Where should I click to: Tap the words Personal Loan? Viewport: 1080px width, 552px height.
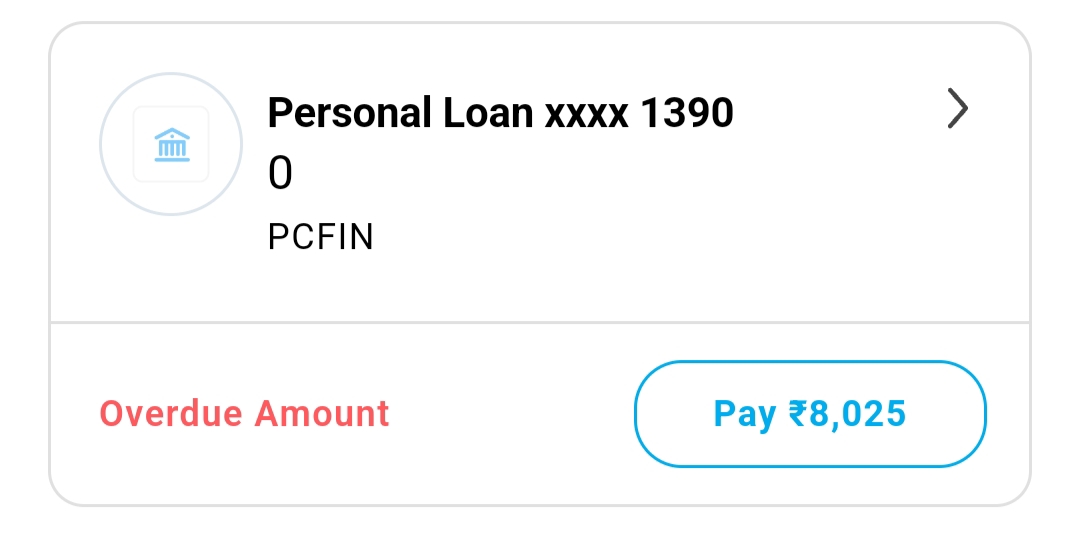[400, 114]
